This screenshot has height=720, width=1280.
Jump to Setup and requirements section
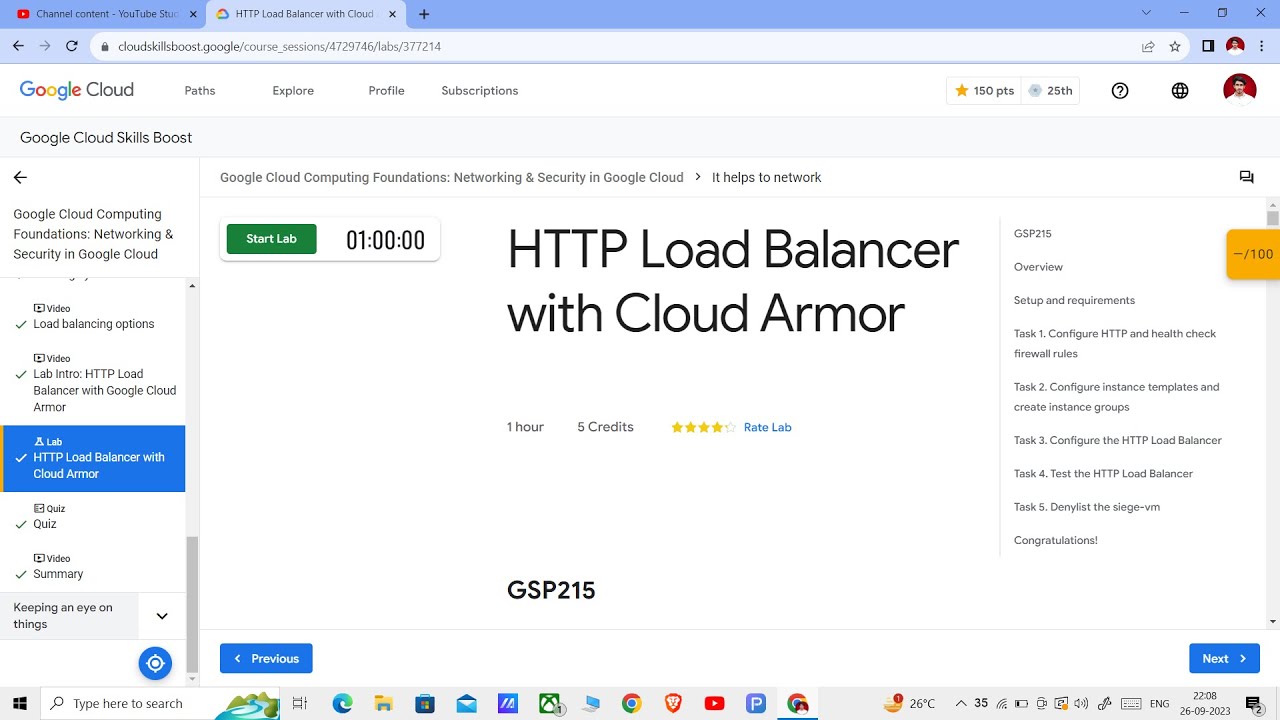coord(1074,300)
